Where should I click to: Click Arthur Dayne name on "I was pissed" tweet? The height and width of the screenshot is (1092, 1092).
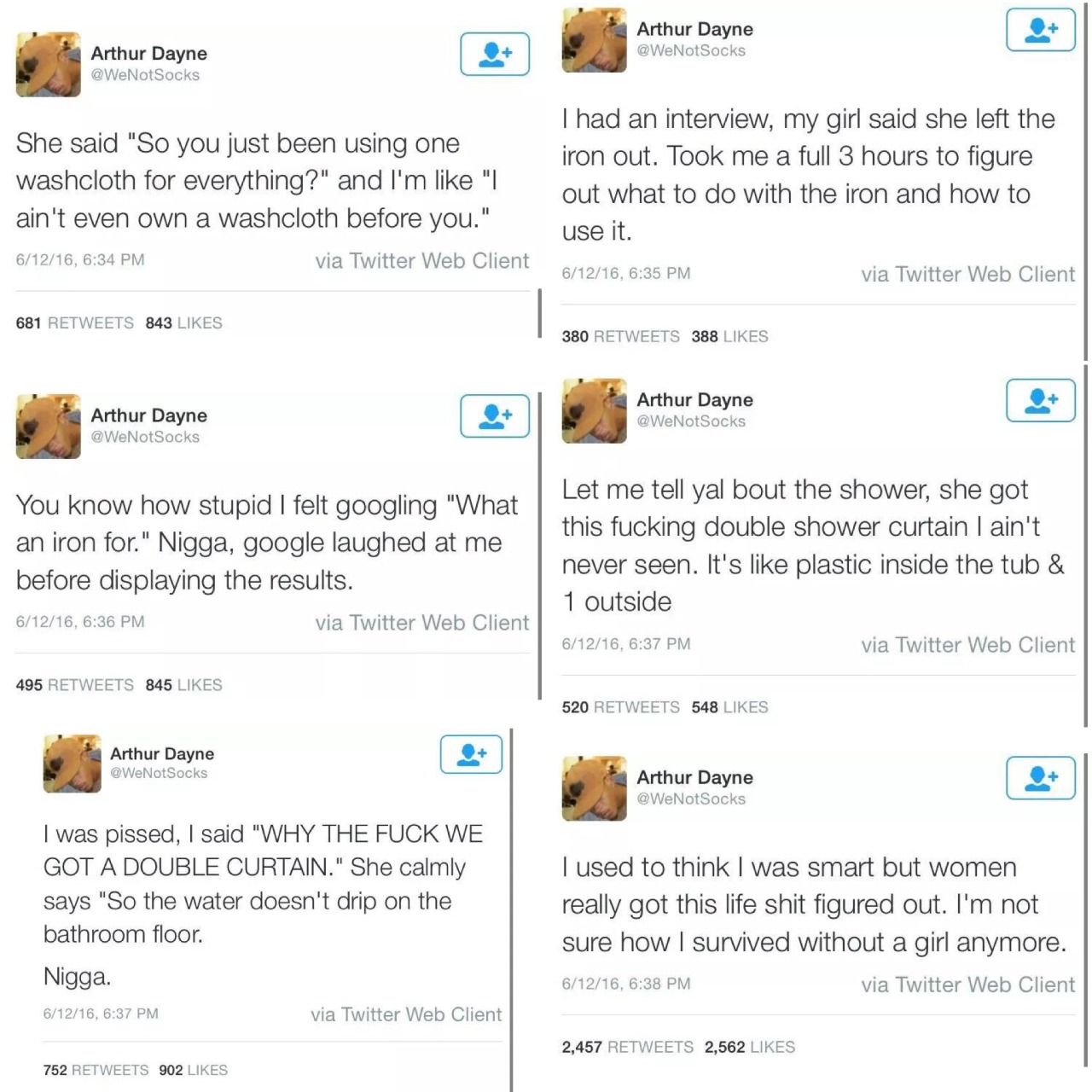162,754
